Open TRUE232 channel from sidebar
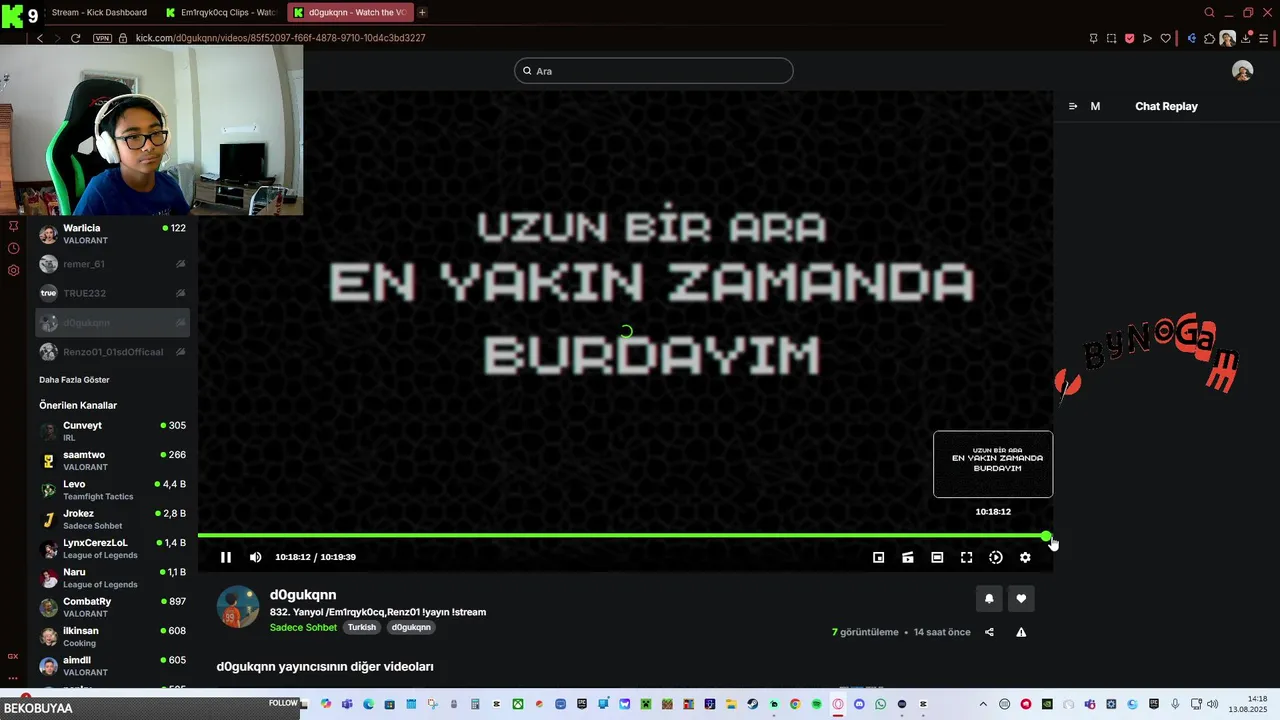This screenshot has width=1280, height=720. tap(113, 293)
